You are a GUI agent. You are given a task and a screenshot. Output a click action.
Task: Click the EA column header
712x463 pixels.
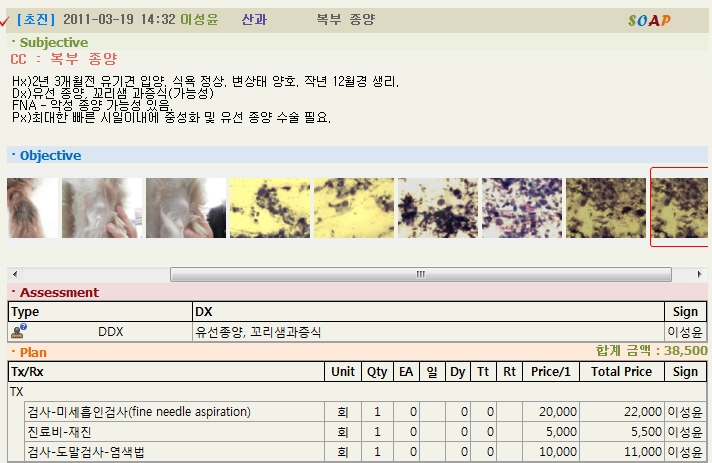[406, 372]
